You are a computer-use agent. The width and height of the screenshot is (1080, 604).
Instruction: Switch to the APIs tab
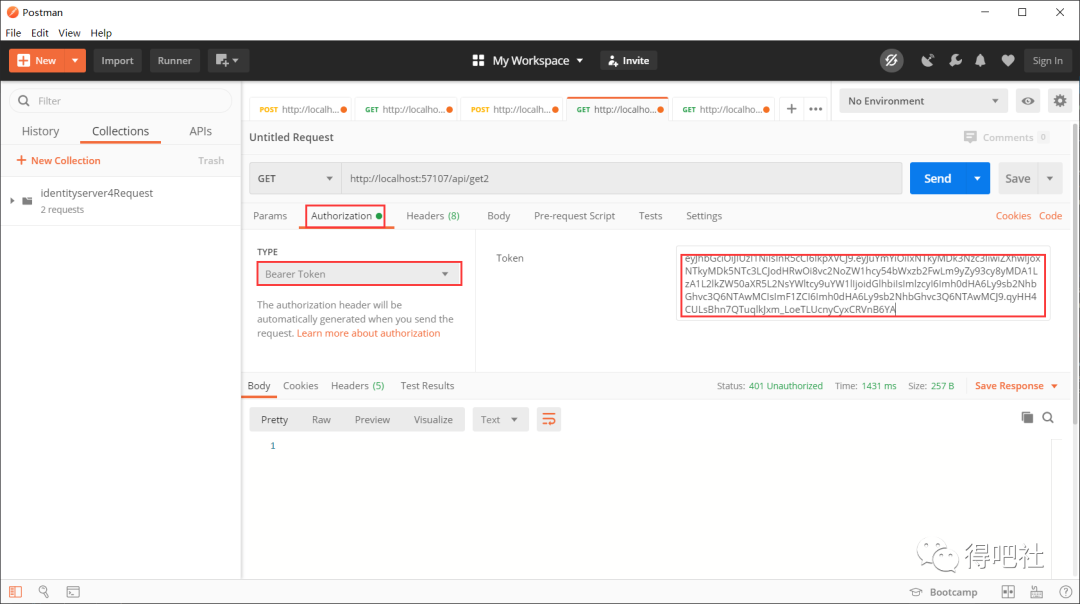[200, 131]
